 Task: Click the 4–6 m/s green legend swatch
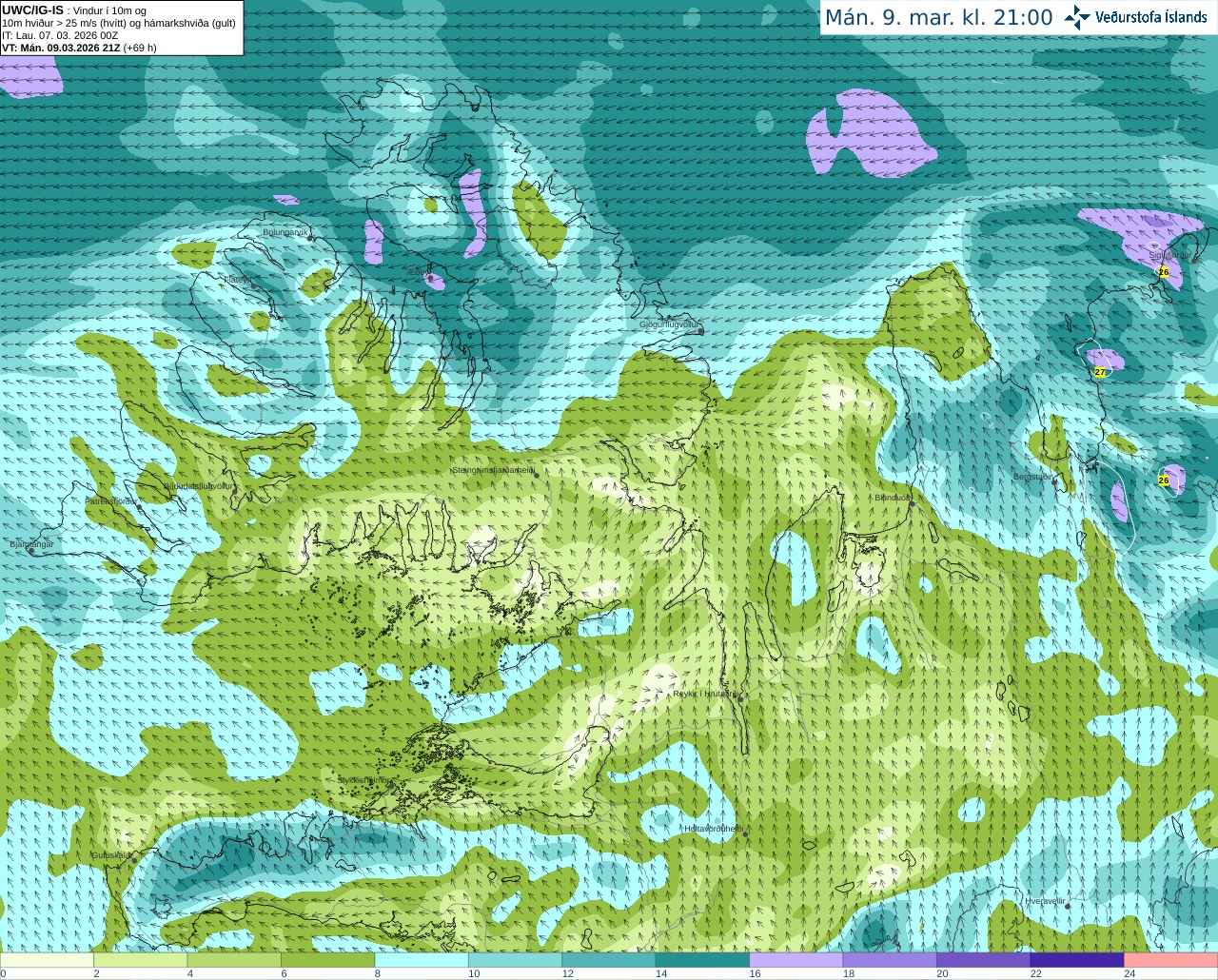(234, 960)
